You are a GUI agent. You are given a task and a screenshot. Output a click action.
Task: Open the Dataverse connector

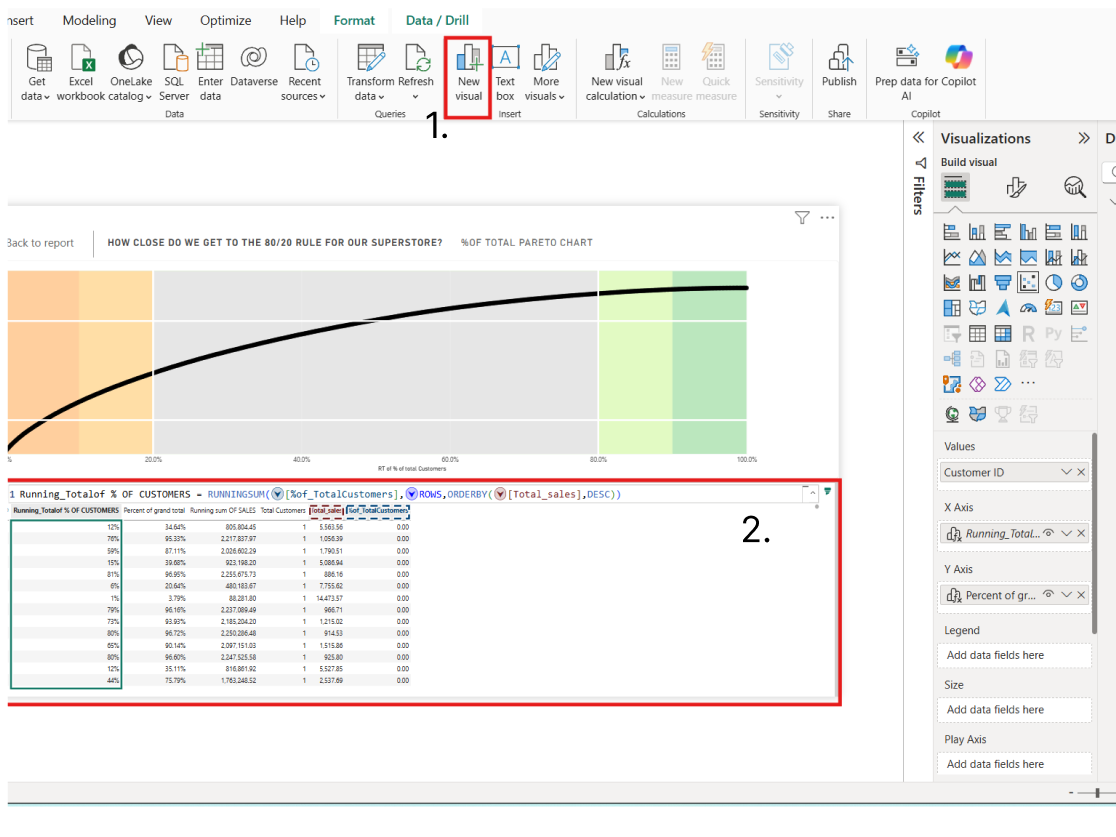point(253,66)
